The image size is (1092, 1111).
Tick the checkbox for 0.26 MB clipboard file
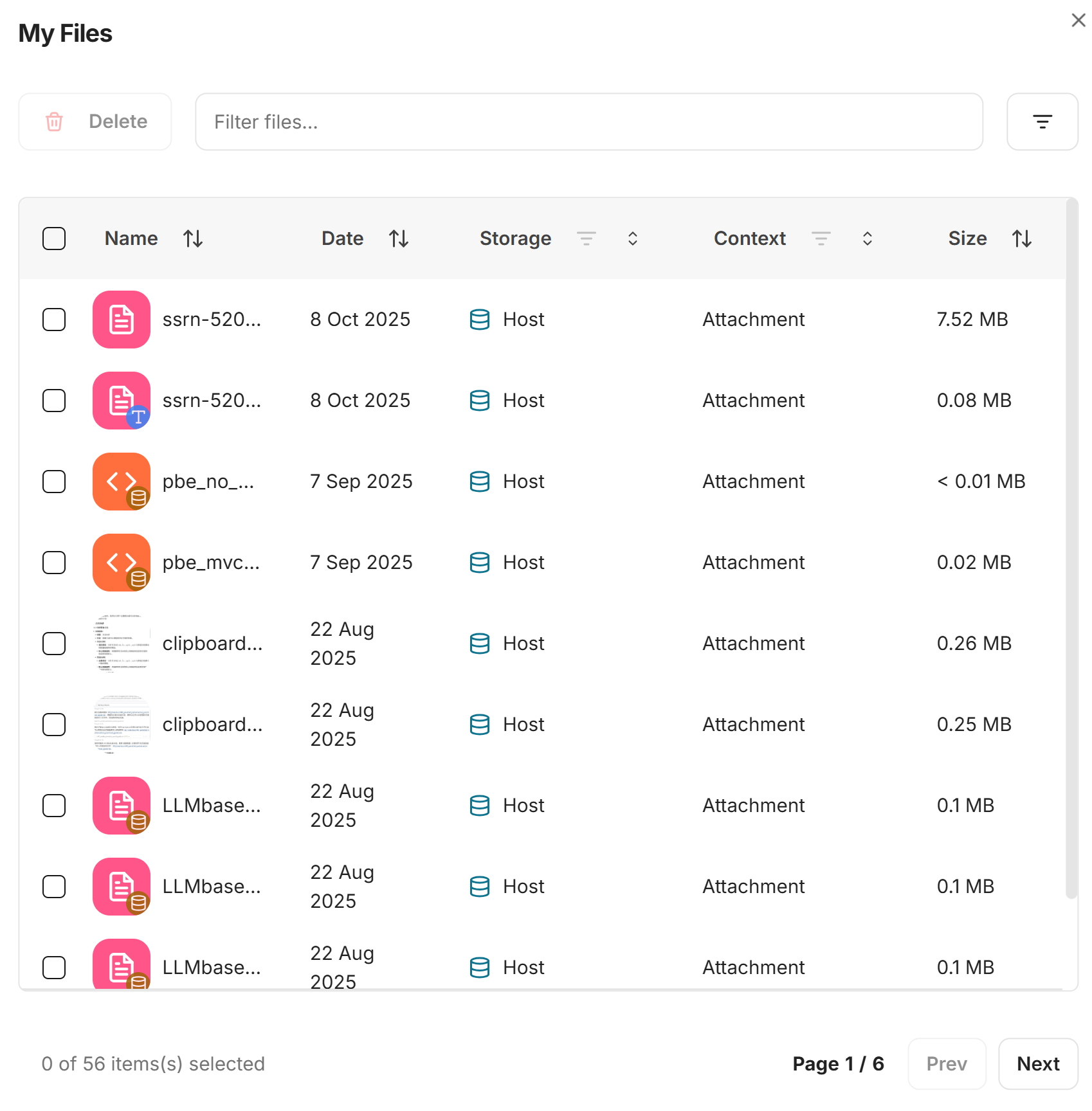tap(54, 644)
